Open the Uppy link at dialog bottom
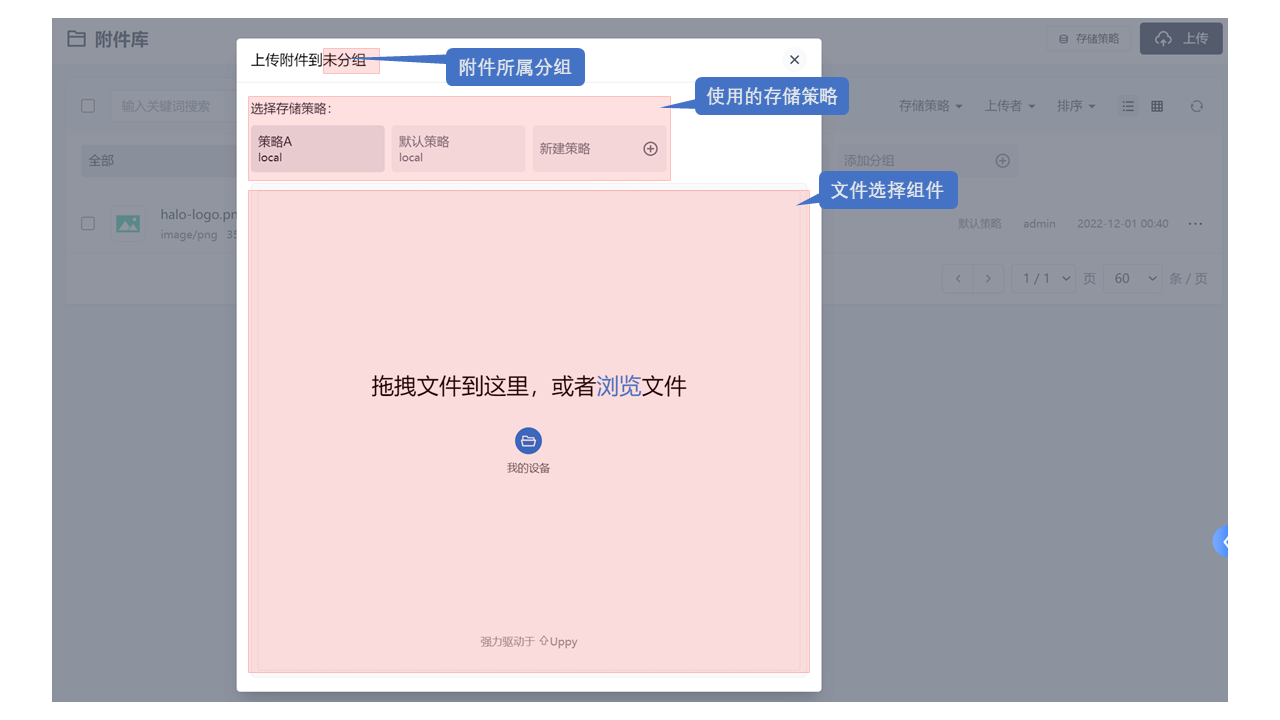Screen dimensions: 1280x720 point(558,642)
